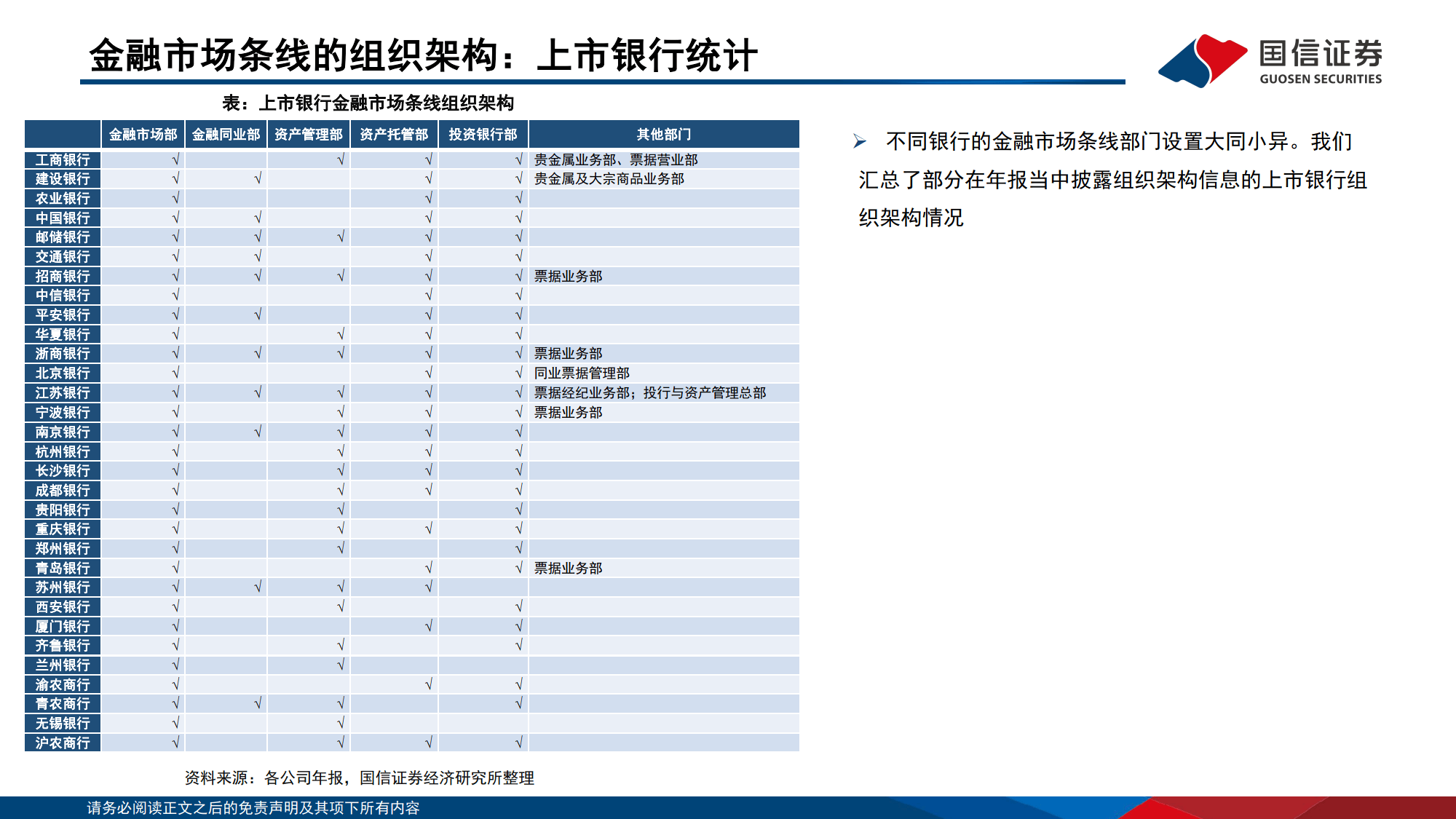Click the 金融市场部 column header
The height and width of the screenshot is (819, 1456).
tap(143, 135)
